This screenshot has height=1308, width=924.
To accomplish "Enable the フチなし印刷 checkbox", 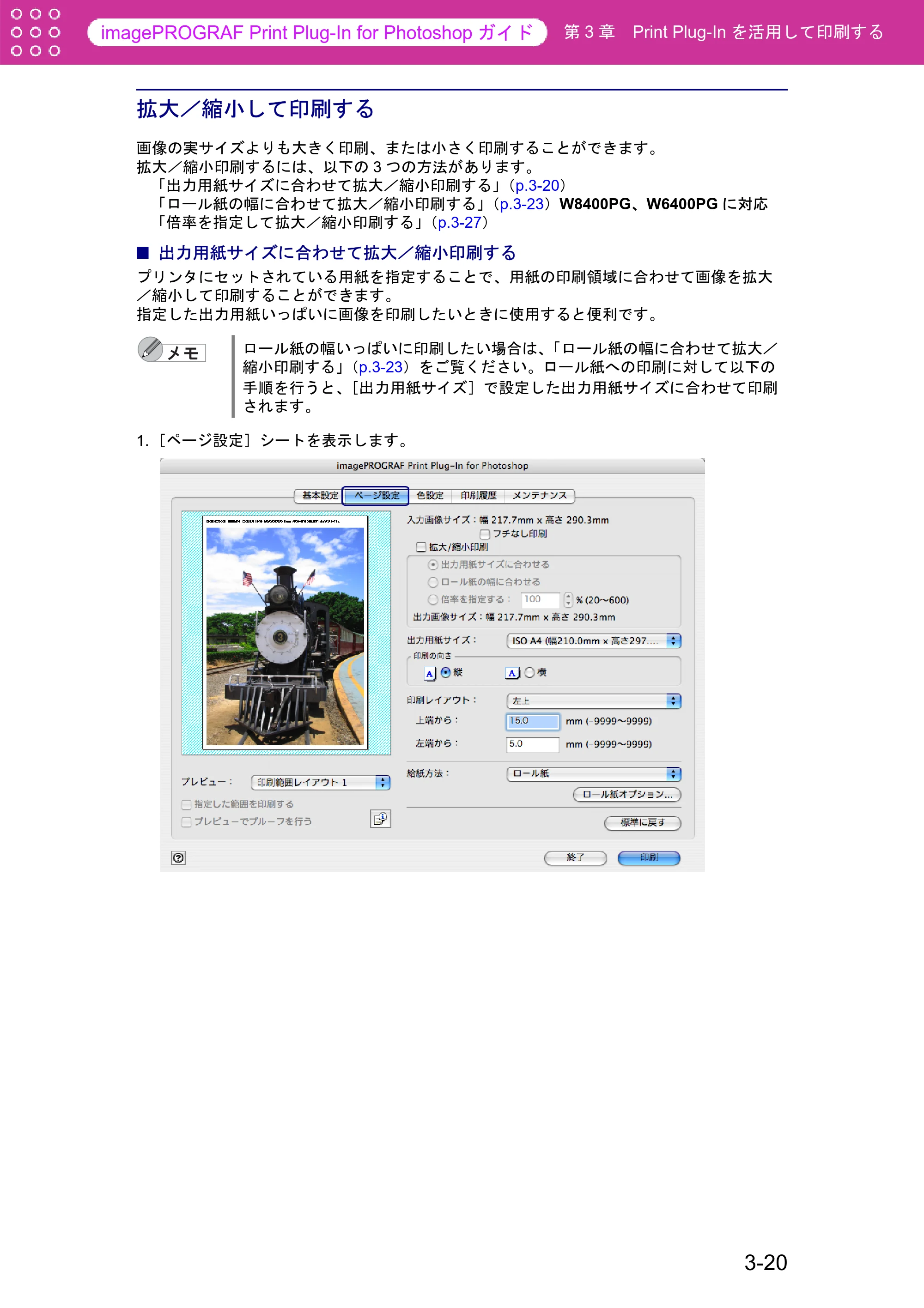I will (x=485, y=534).
